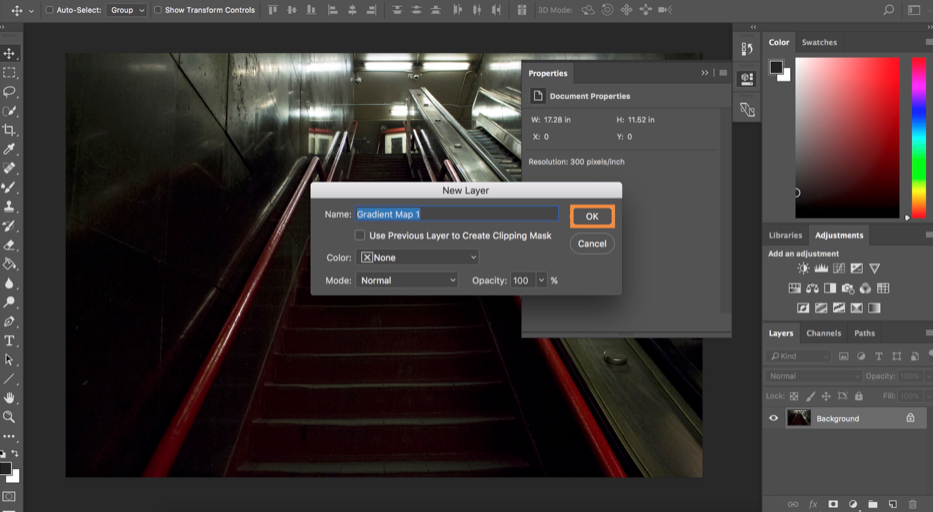This screenshot has height=512, width=933.
Task: Open the Opacity dropdown arrow in dialog
Action: pos(541,280)
